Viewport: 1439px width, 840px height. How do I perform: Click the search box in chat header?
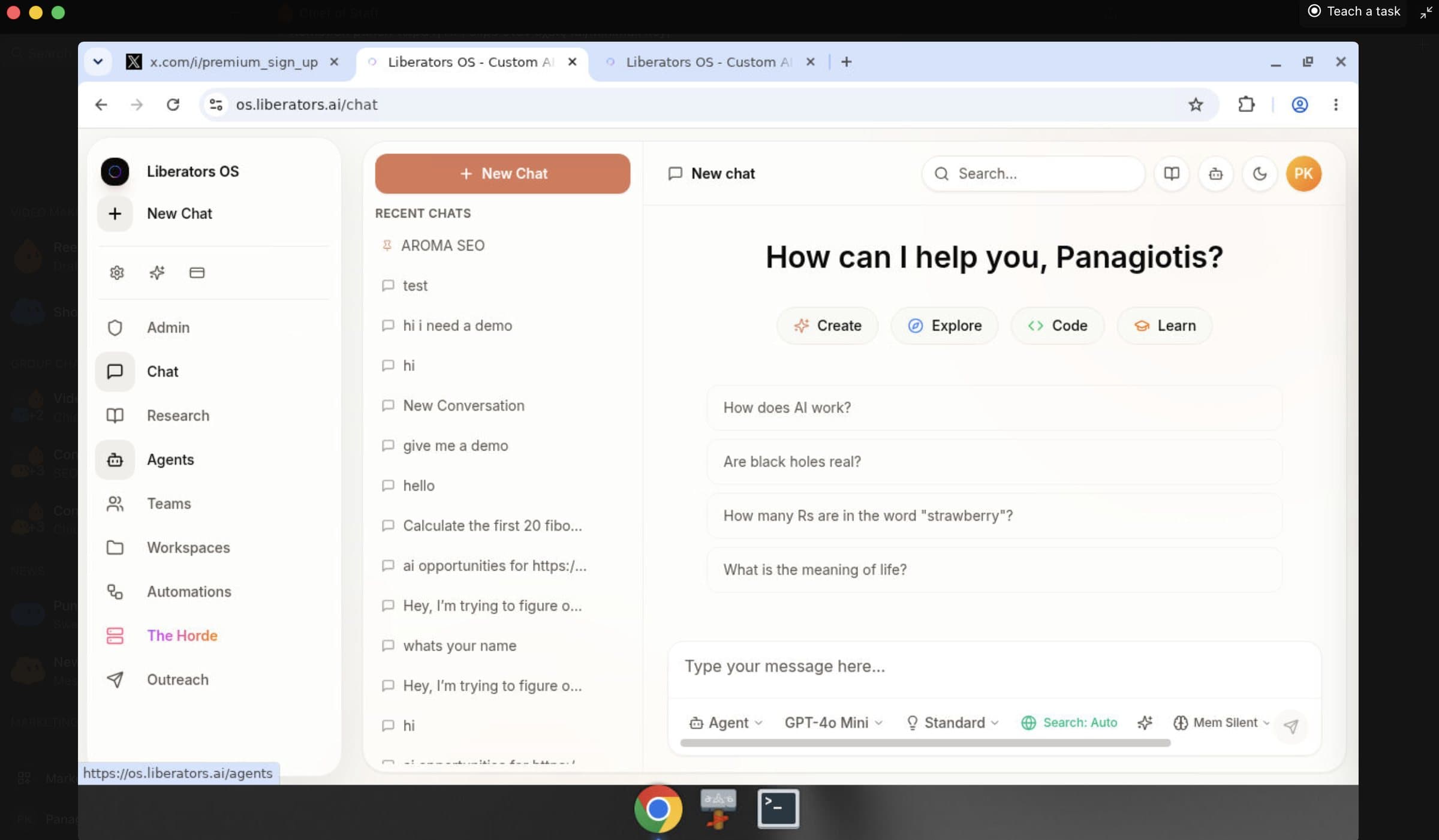[x=1033, y=174]
